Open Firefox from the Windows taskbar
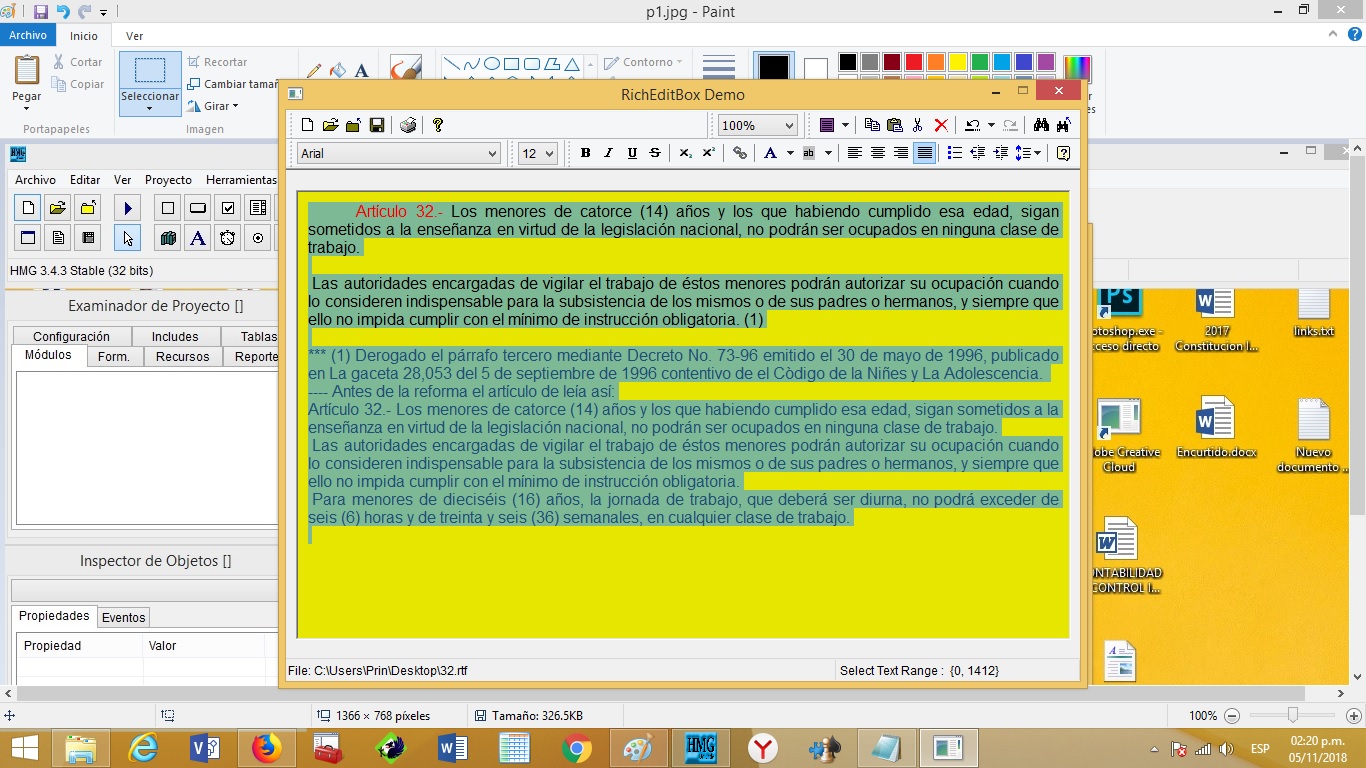Screen dimensions: 1366x768 coord(267,748)
